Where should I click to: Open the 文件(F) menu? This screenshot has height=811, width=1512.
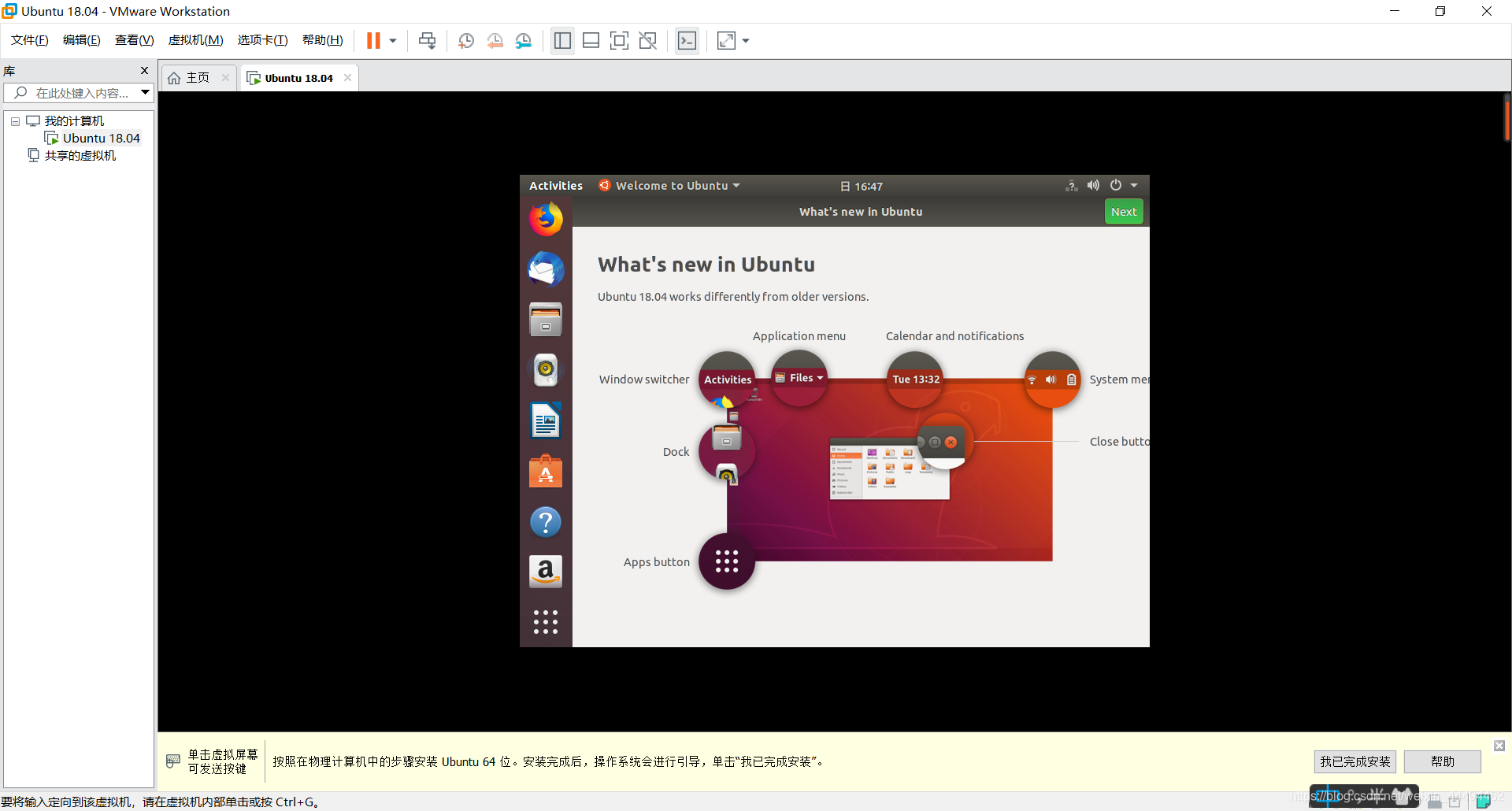click(30, 40)
